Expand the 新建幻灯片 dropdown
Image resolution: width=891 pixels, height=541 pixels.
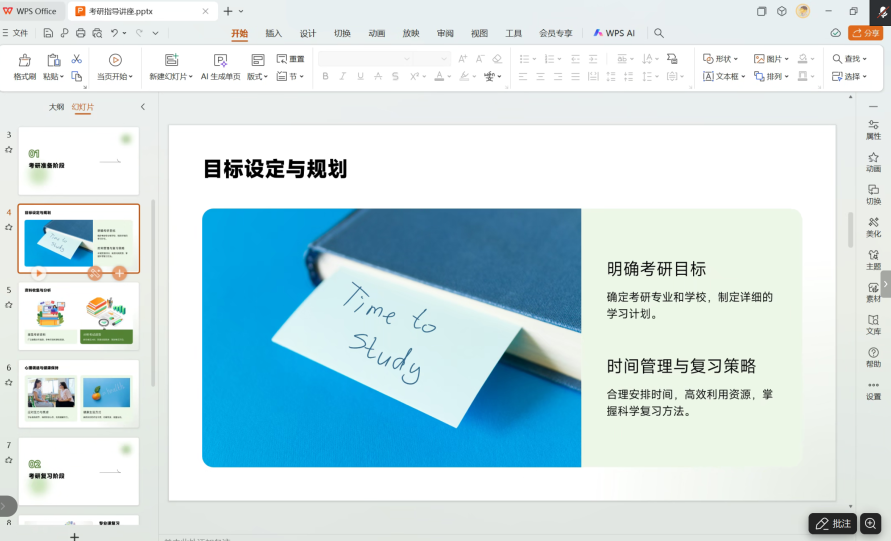point(190,77)
